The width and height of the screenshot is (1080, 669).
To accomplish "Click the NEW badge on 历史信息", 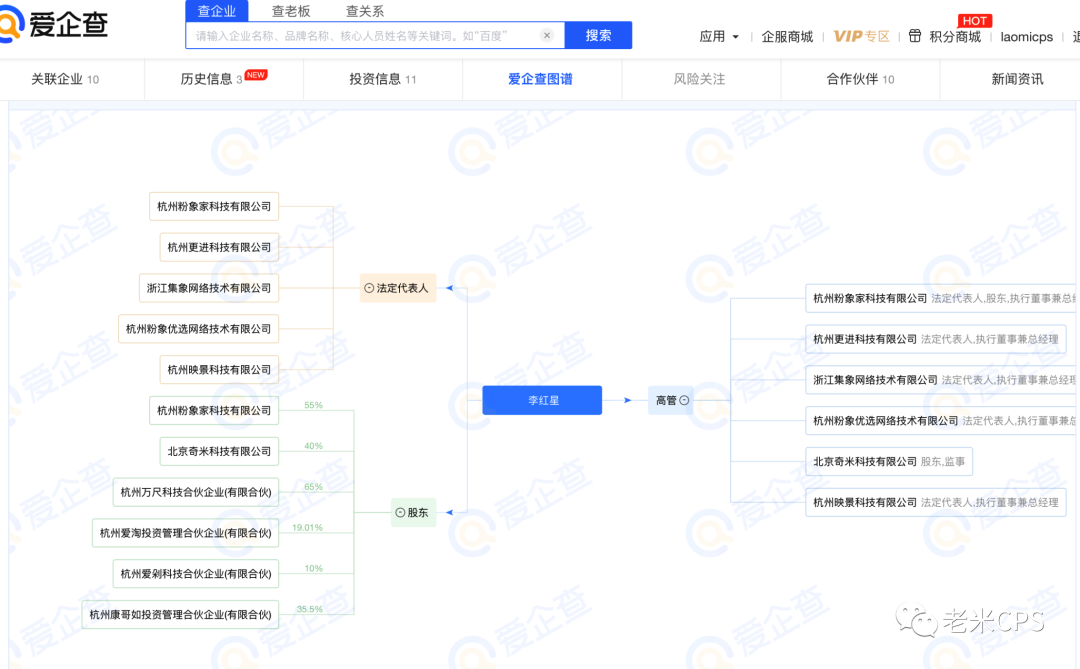I will point(256,74).
